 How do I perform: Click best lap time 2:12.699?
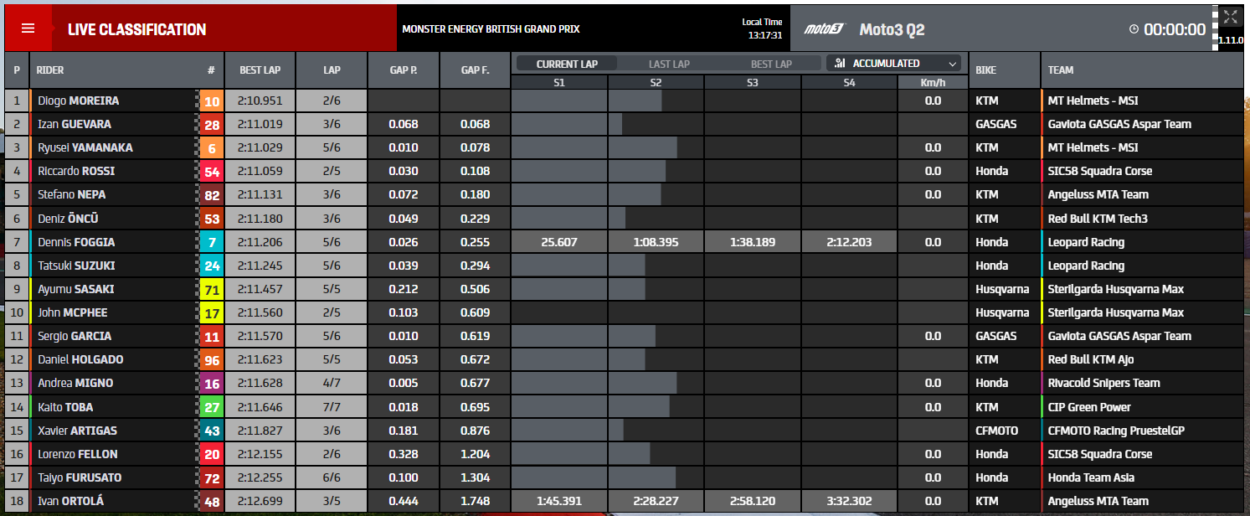pyautogui.click(x=260, y=501)
